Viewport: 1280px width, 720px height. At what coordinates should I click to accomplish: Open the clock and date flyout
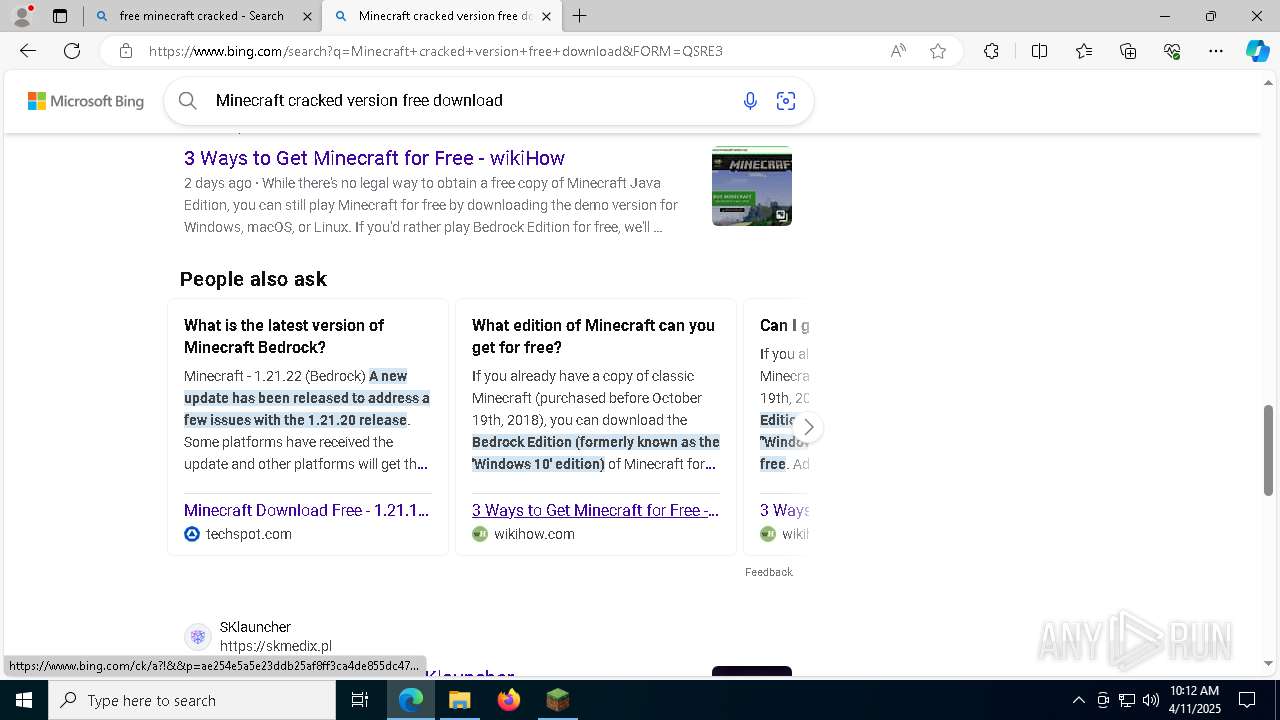click(x=1194, y=700)
